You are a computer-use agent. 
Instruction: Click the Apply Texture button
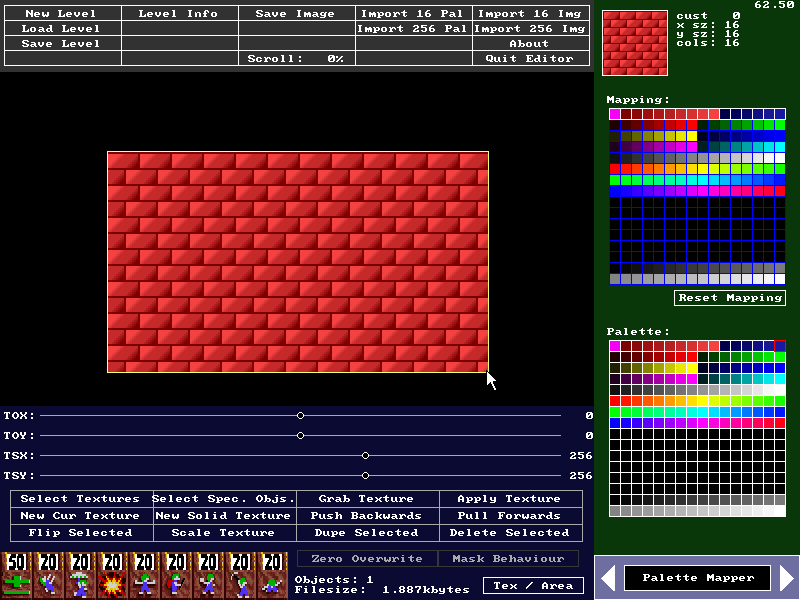click(x=509, y=498)
